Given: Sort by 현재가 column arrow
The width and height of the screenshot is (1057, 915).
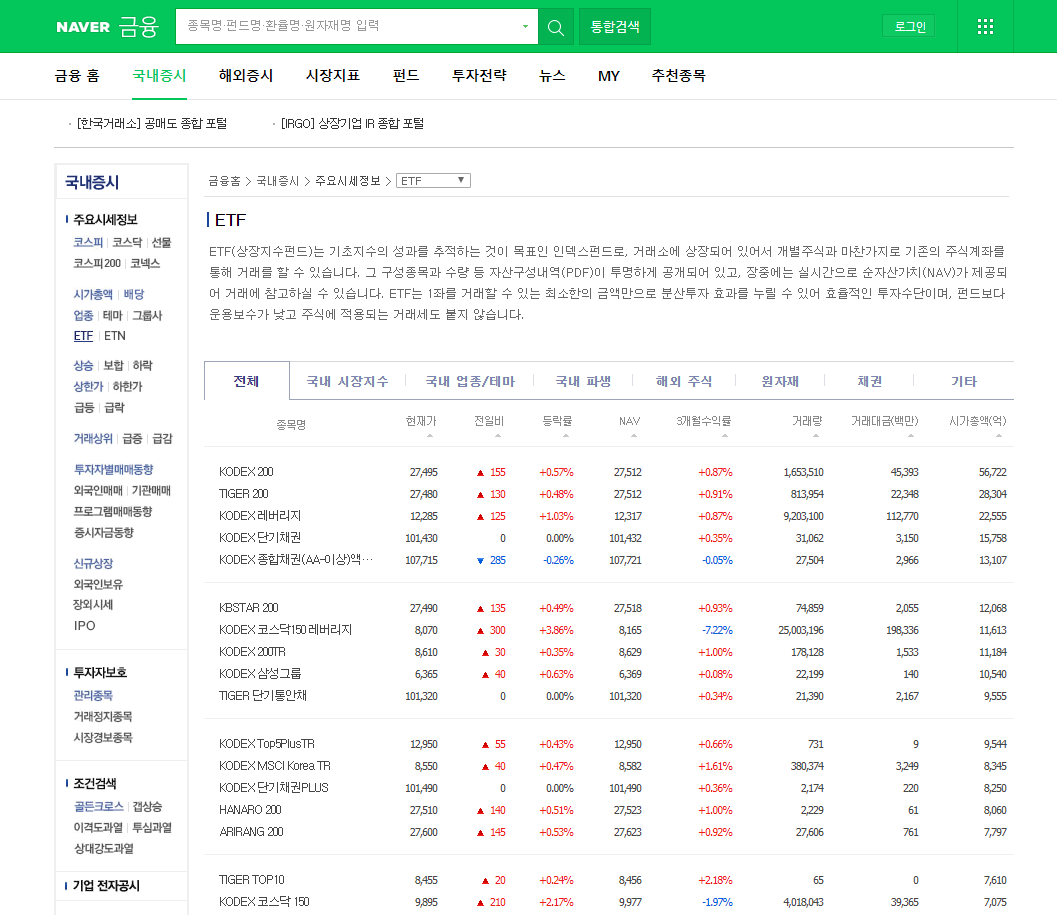Looking at the screenshot, I should point(430,436).
